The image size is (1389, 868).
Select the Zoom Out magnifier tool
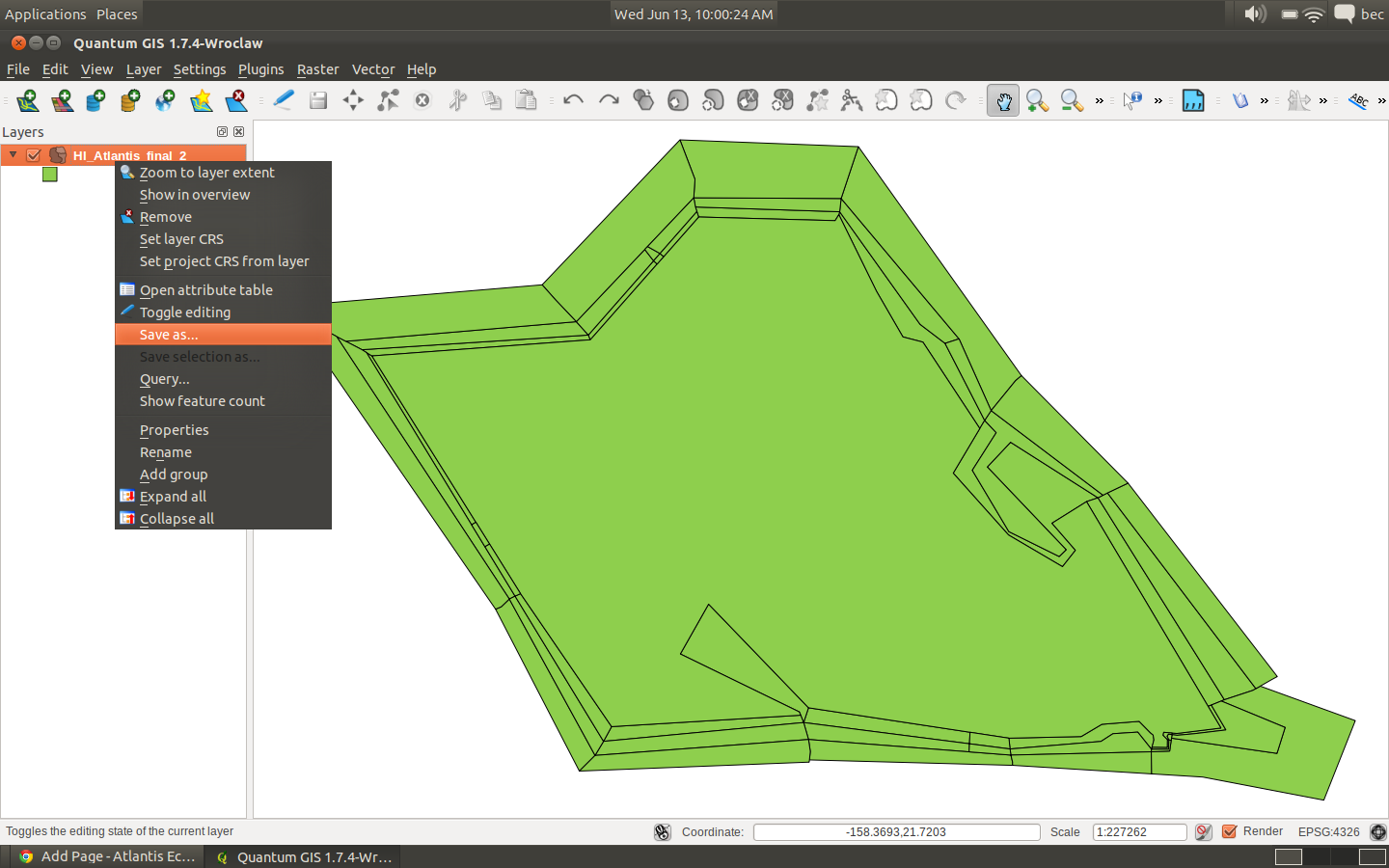click(x=1071, y=100)
